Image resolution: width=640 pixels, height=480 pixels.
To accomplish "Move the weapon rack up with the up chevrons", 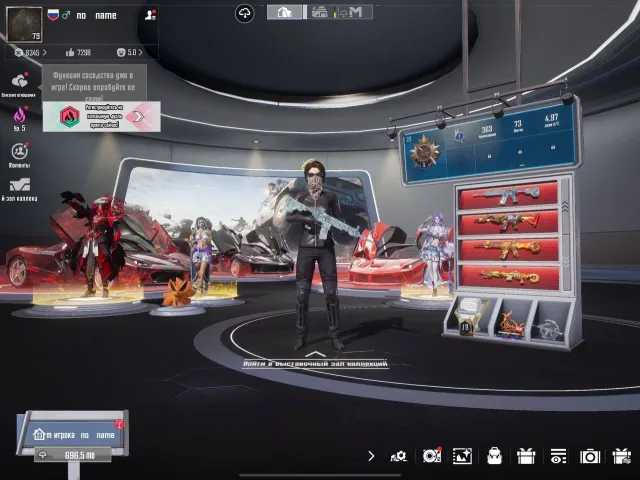I will click(x=565, y=207).
